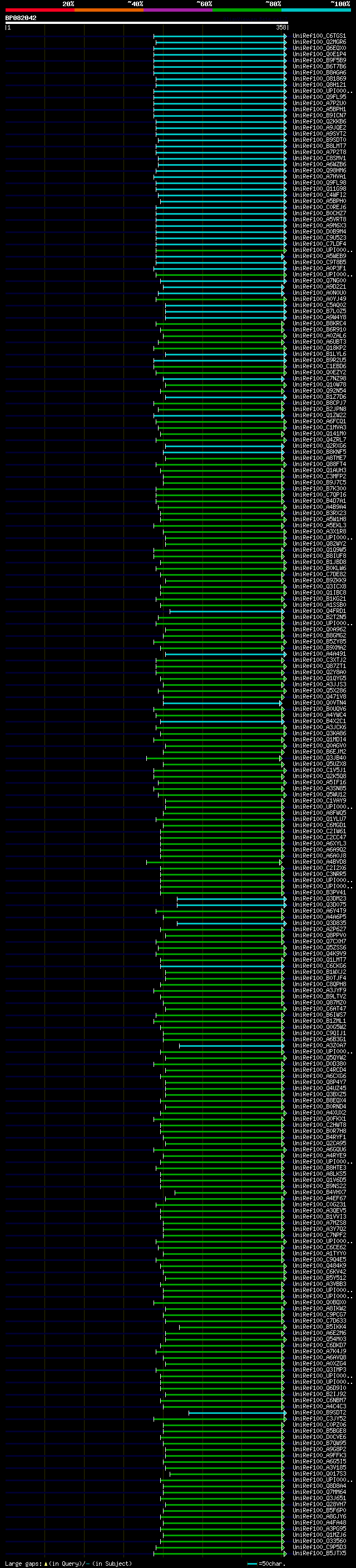The image size is (356, 1568).
Task: Select hit label UniRef100_C9U523
Action: point(319,238)
